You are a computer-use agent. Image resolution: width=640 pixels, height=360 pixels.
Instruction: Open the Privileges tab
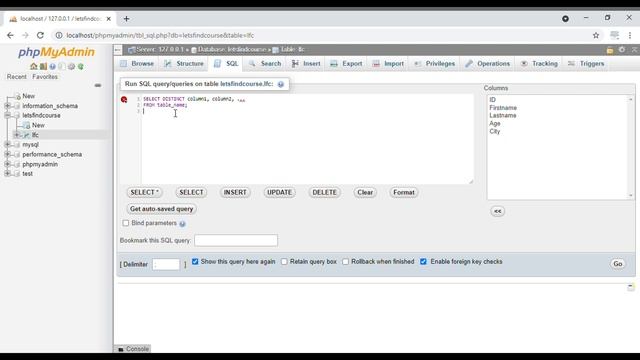(x=434, y=64)
